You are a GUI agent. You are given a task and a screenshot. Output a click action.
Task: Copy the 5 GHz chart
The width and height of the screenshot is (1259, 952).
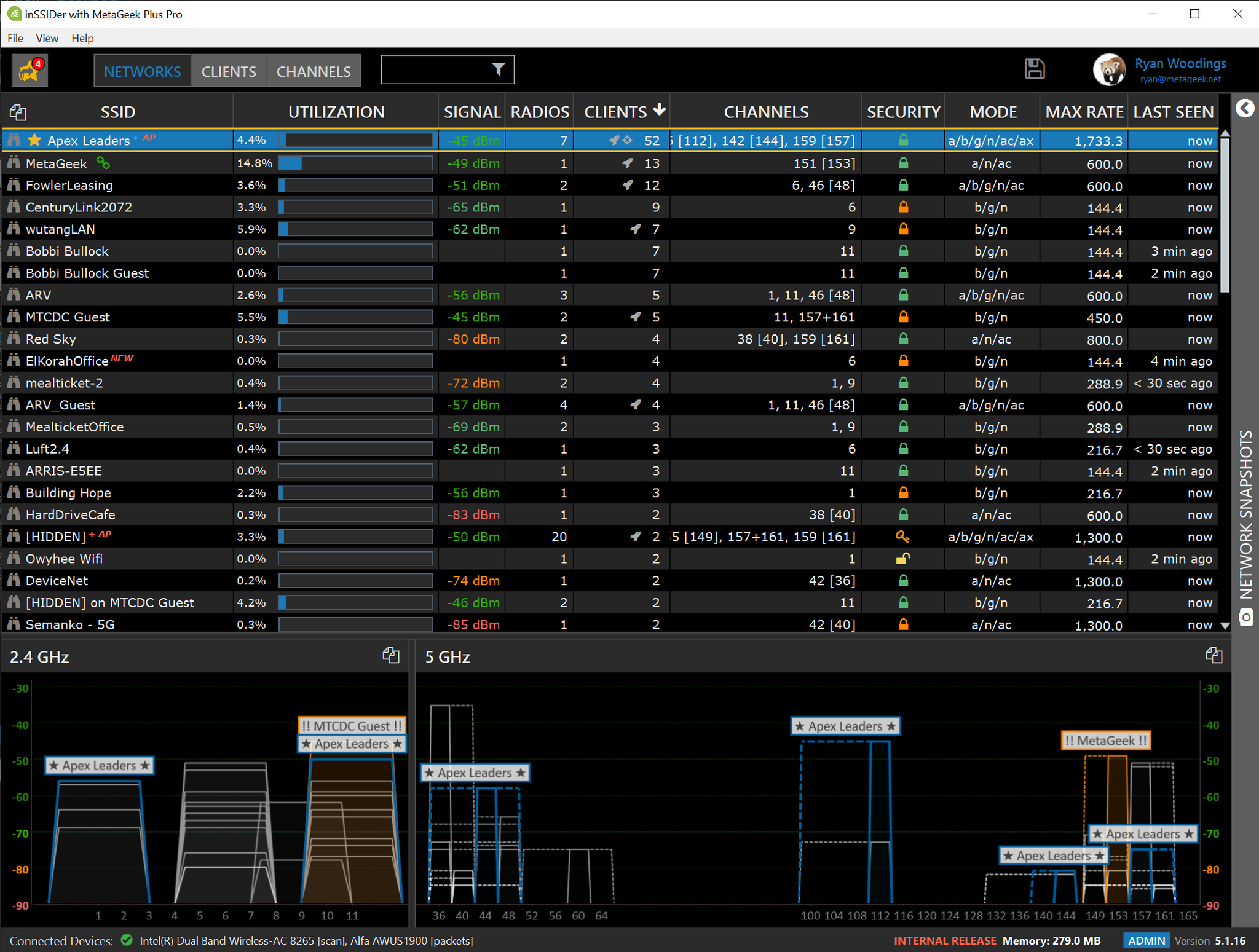coord(1214,655)
